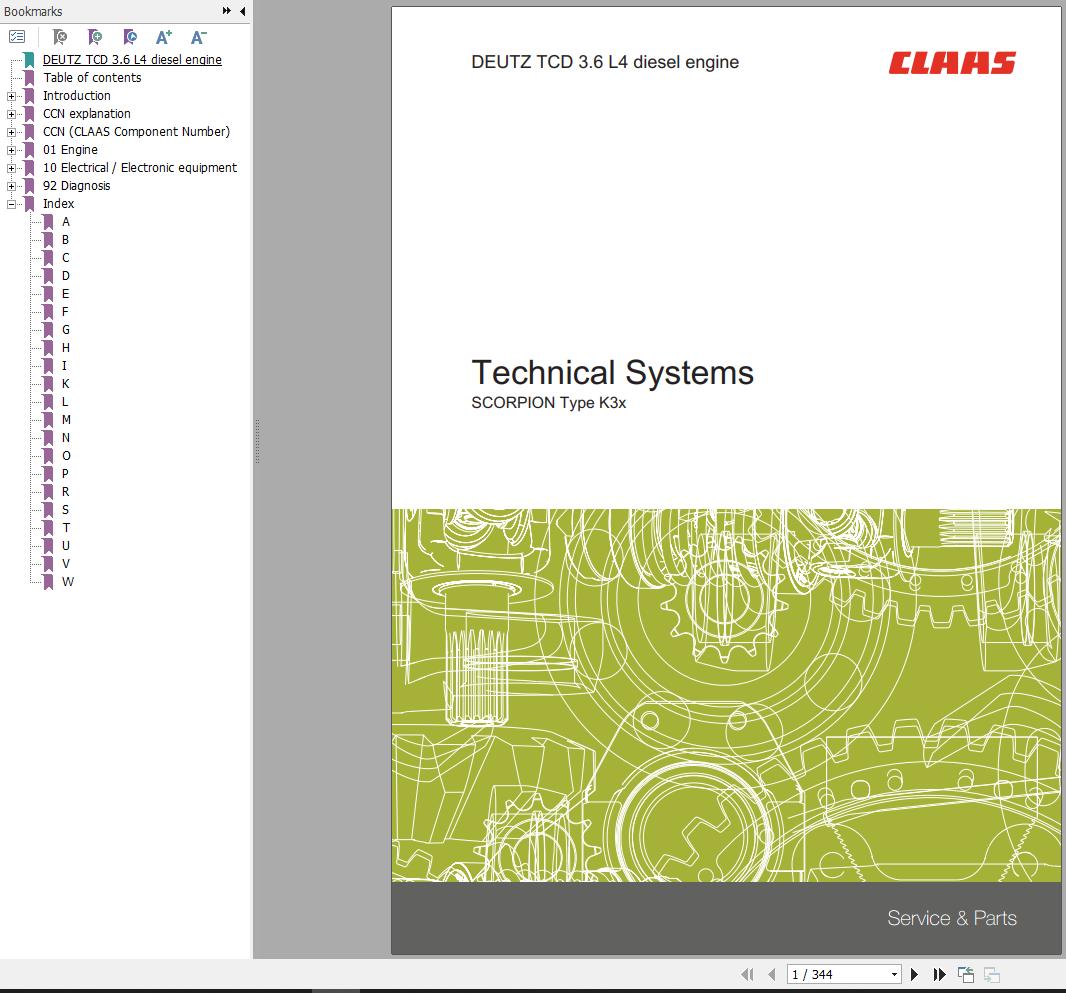Screen dimensions: 1066x993
Task: Click the double-arrow panel overflow button
Action: point(227,12)
